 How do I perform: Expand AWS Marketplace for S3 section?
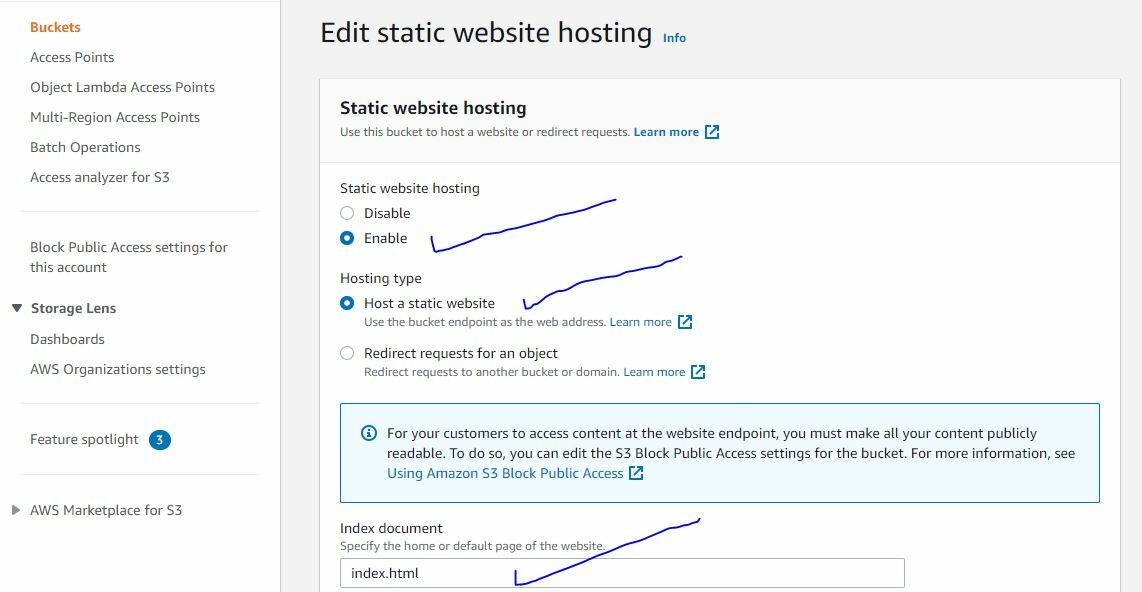point(16,510)
